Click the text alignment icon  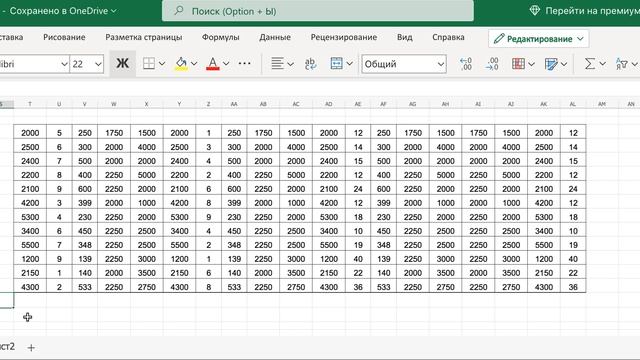277,64
